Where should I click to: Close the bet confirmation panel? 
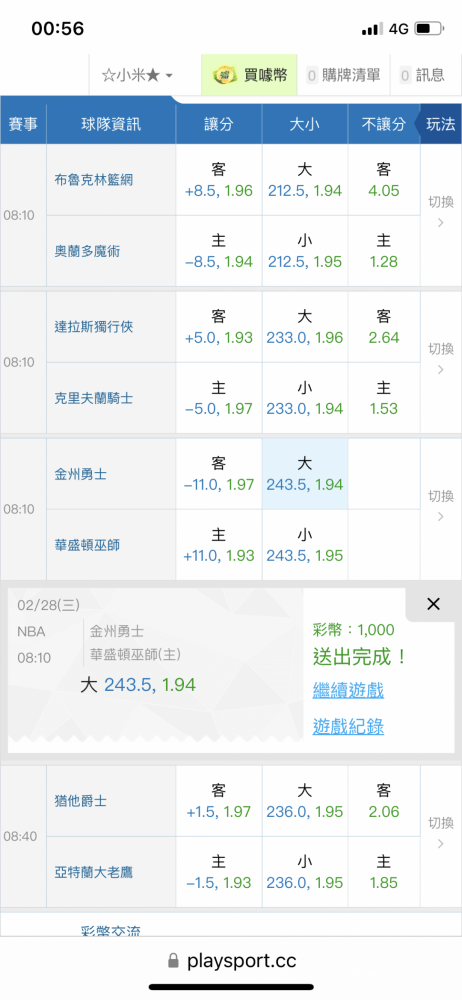[433, 604]
